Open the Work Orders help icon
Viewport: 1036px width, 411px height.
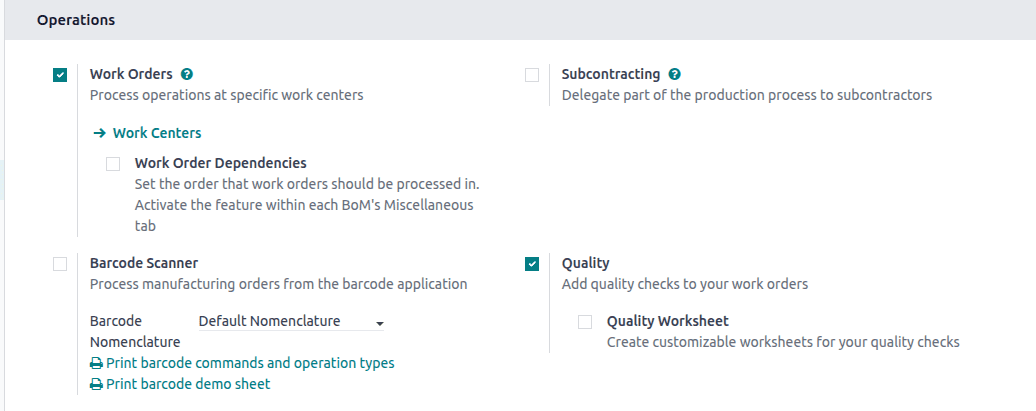(x=187, y=74)
